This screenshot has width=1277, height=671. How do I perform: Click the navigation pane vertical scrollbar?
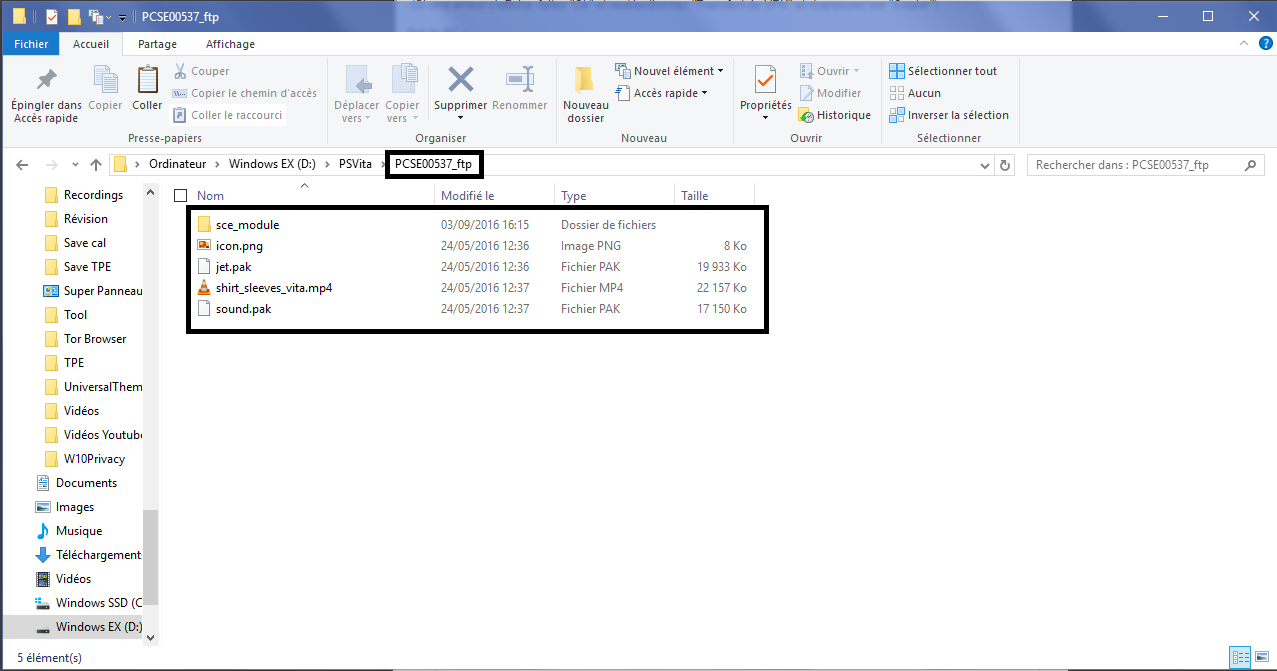tap(150, 560)
